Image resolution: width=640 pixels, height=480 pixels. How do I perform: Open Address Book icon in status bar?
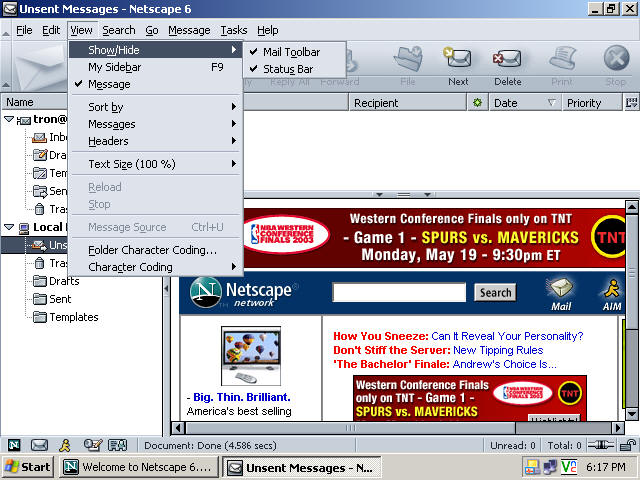[x=118, y=445]
